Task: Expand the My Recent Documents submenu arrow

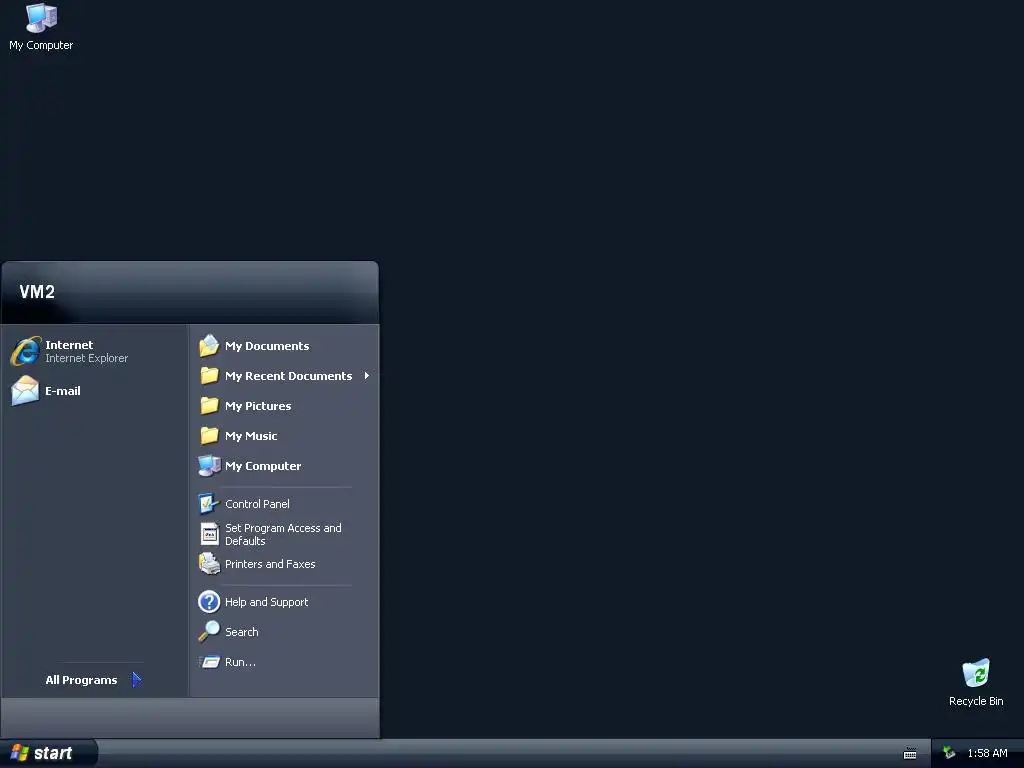Action: coord(366,376)
